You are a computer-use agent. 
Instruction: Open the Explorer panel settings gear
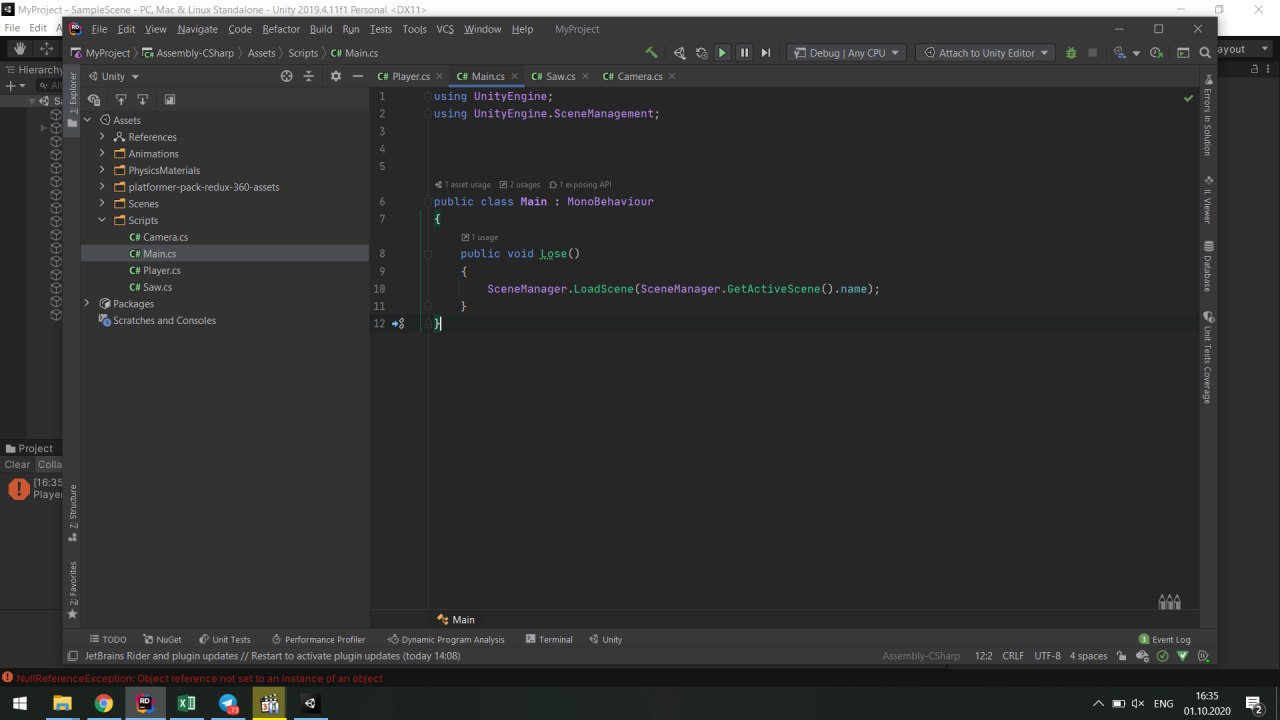[x=335, y=76]
